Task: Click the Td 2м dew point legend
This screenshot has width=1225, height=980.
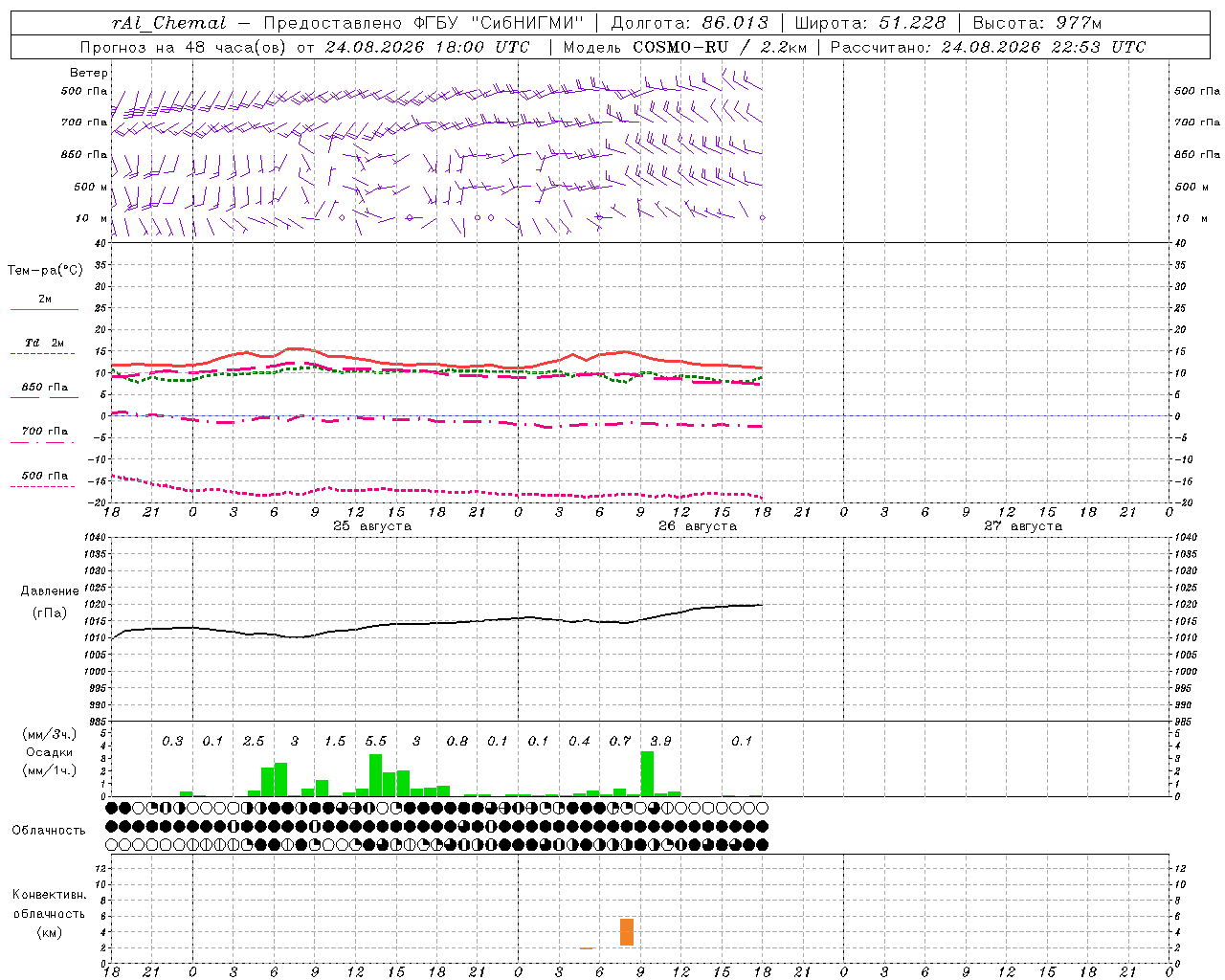Action: (x=44, y=346)
